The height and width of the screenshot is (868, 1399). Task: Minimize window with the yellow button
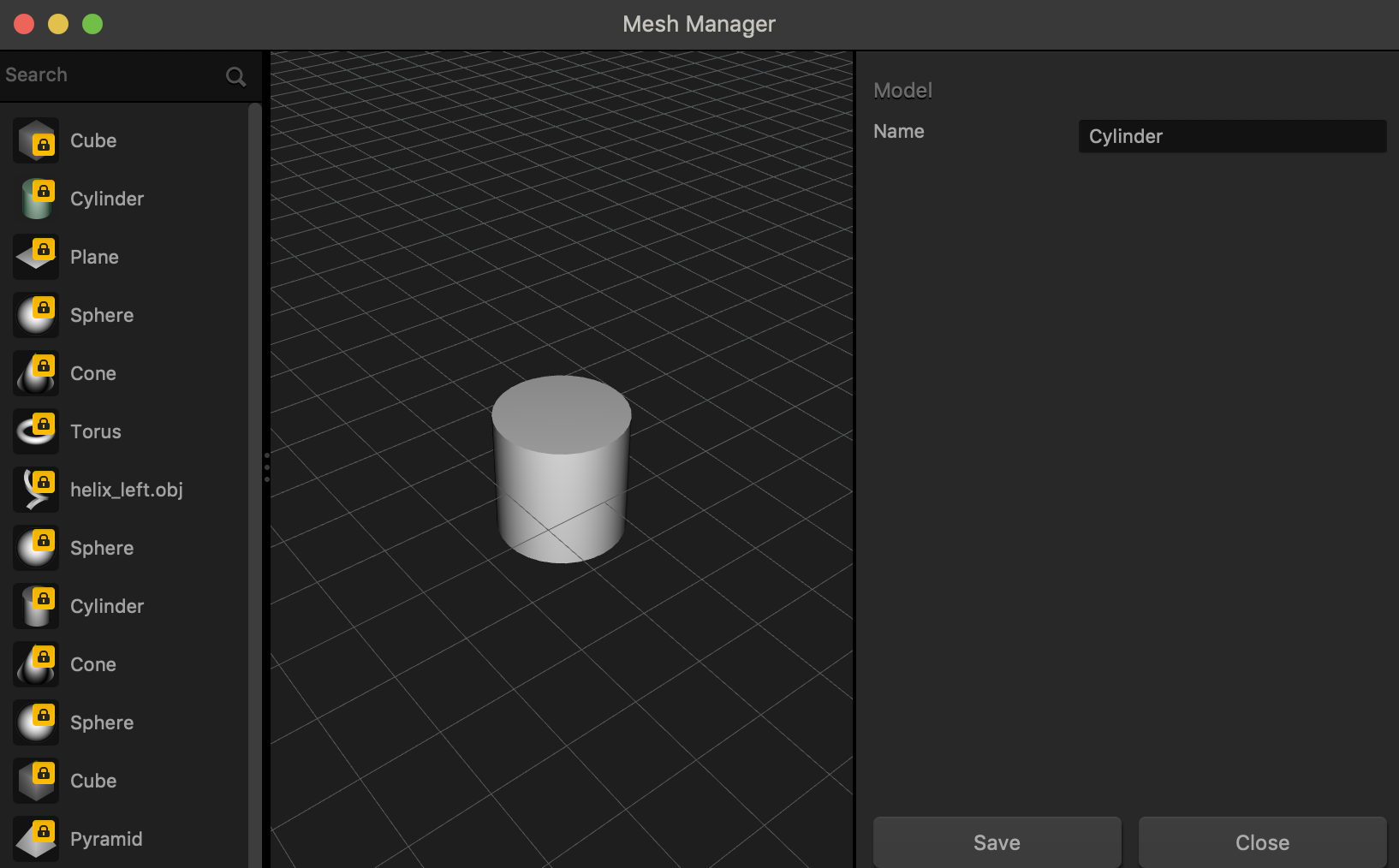click(x=58, y=24)
